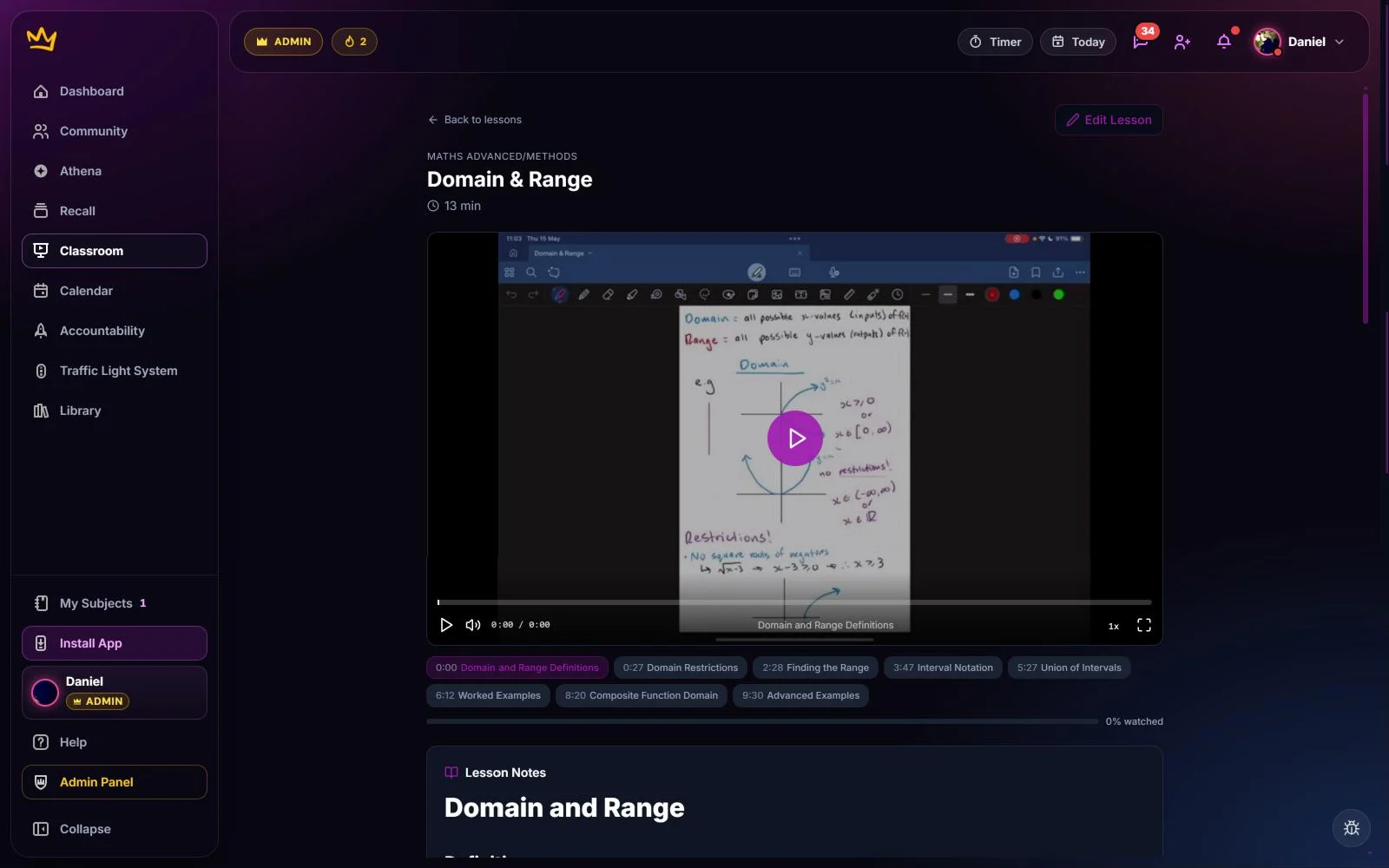This screenshot has width=1389, height=868.
Task: Open the Traffic Light System
Action: click(115, 371)
